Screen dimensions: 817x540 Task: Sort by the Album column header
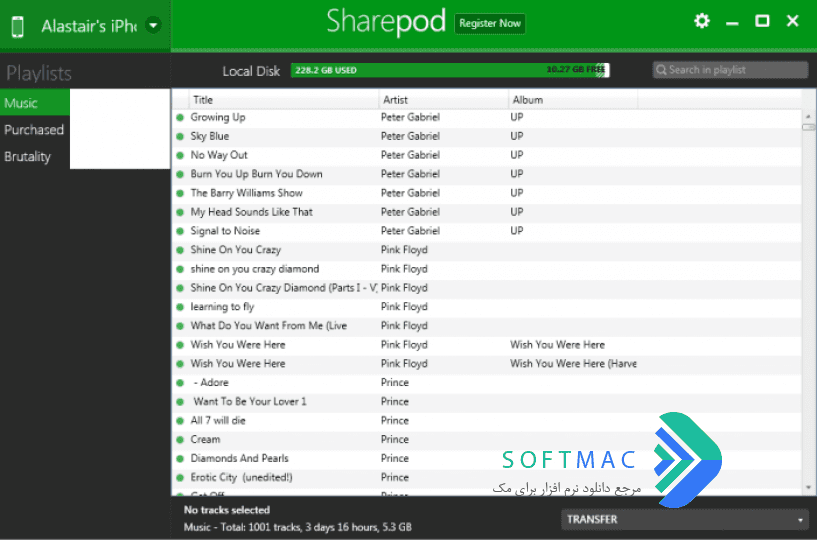click(x=573, y=100)
